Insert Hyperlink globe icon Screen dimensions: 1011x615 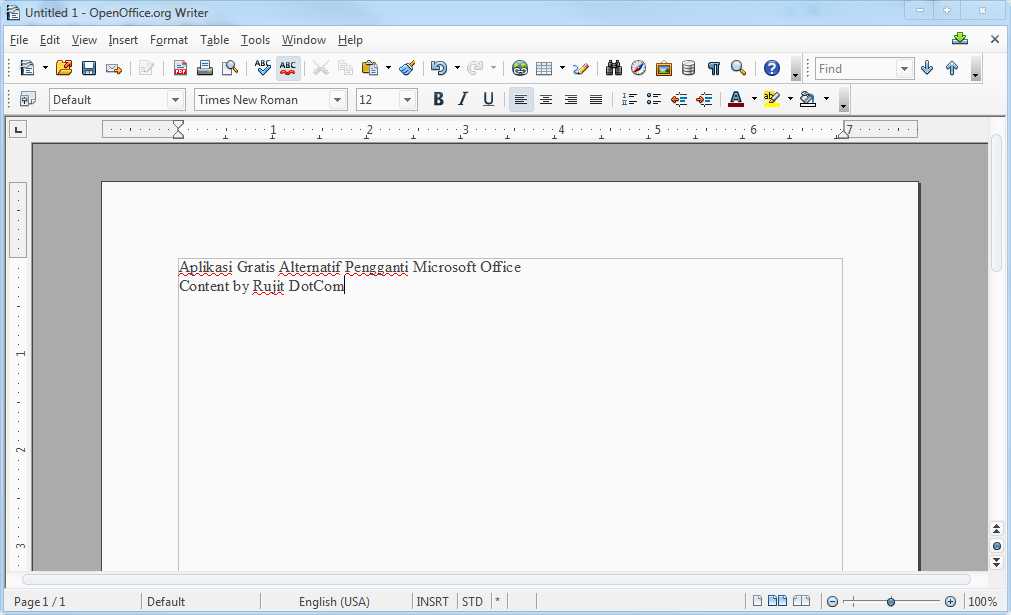pos(520,68)
